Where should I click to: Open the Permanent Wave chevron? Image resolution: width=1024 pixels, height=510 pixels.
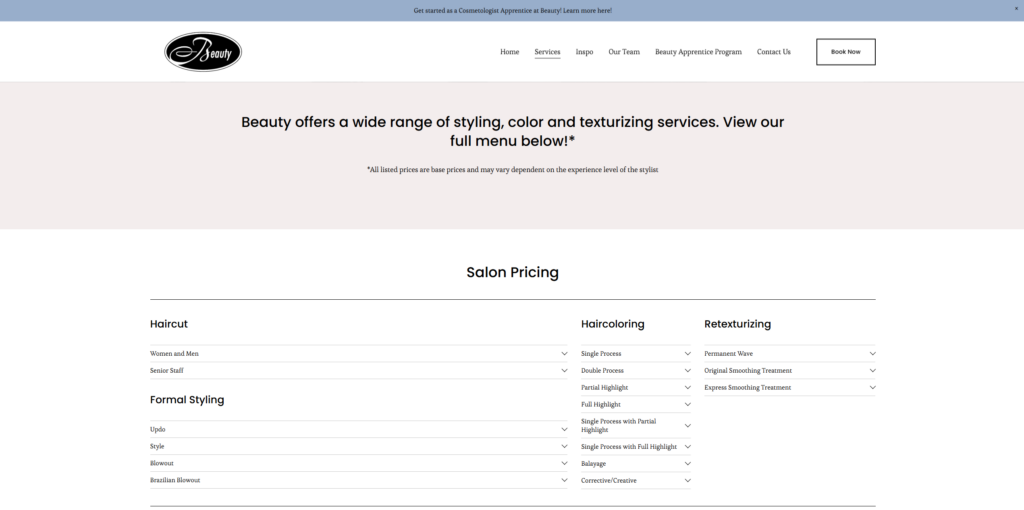point(872,353)
